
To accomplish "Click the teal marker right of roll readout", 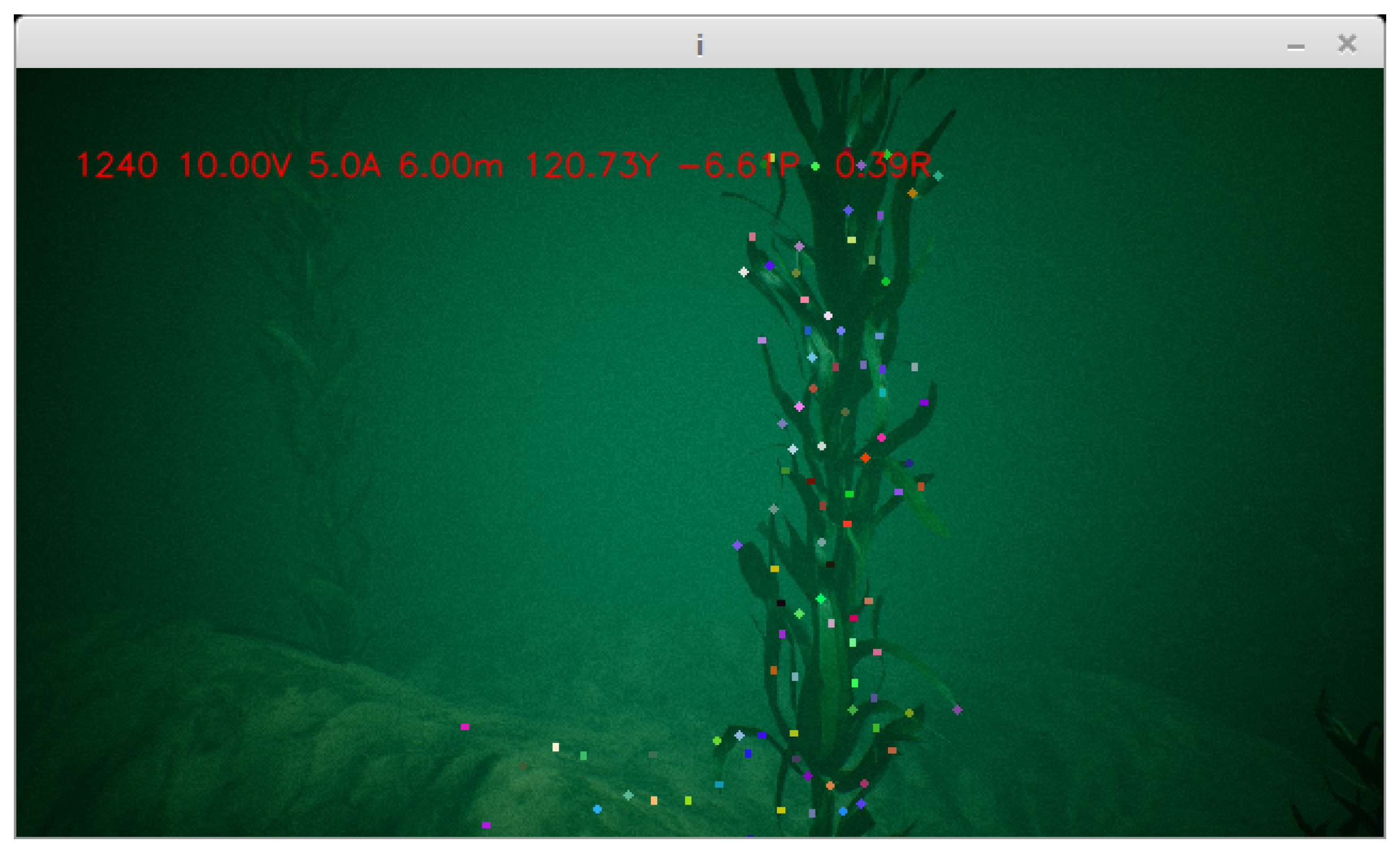I will (x=938, y=176).
